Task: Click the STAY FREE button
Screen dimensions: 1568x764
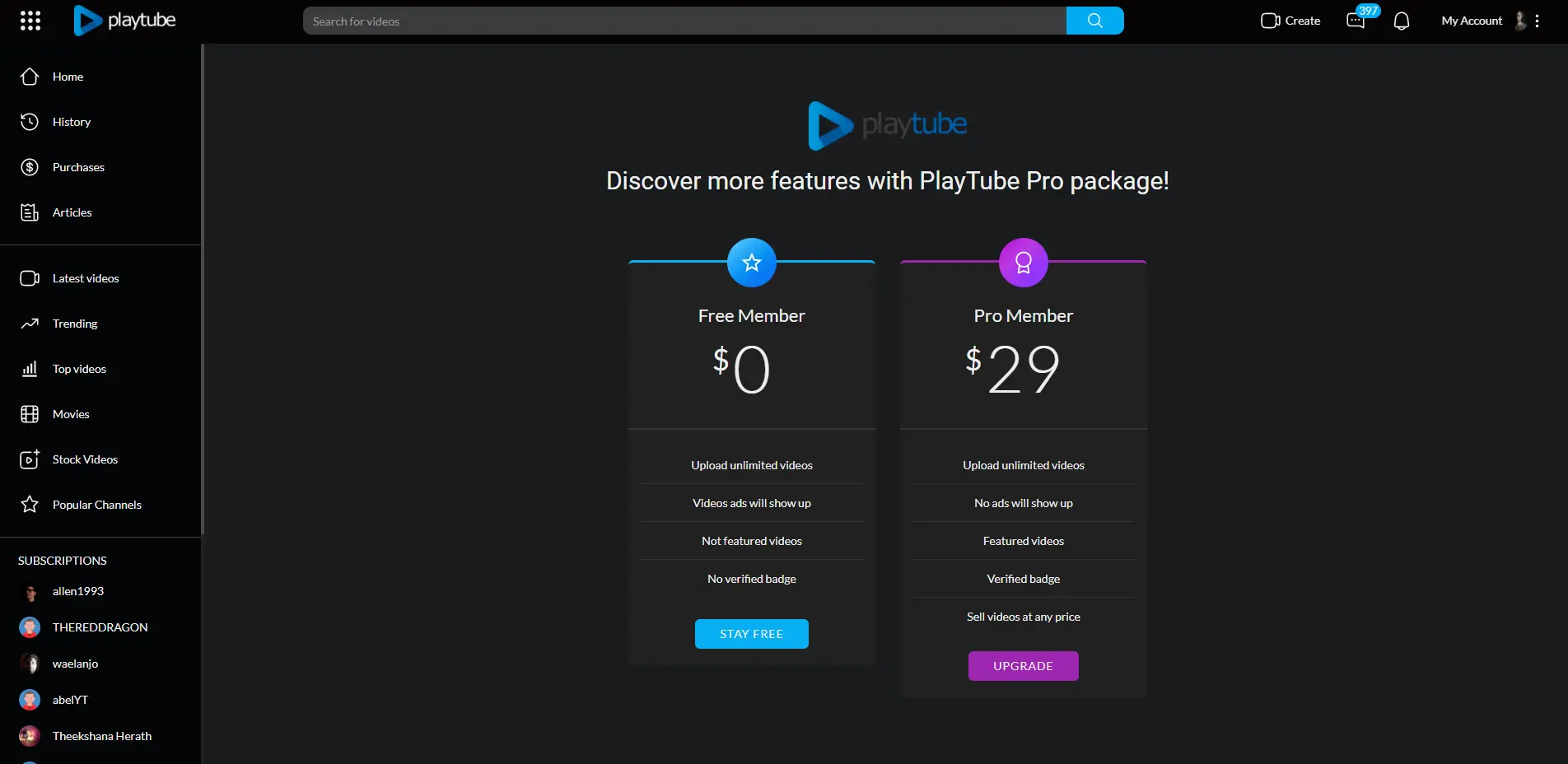Action: (x=752, y=634)
